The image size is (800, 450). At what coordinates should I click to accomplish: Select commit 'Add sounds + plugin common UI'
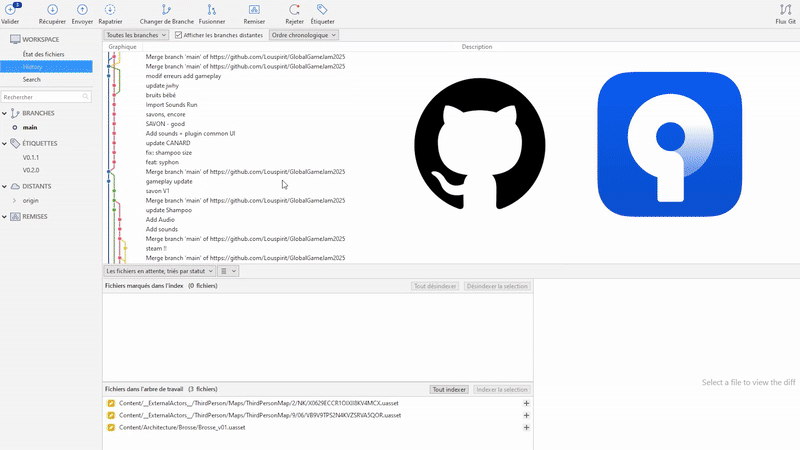190,134
